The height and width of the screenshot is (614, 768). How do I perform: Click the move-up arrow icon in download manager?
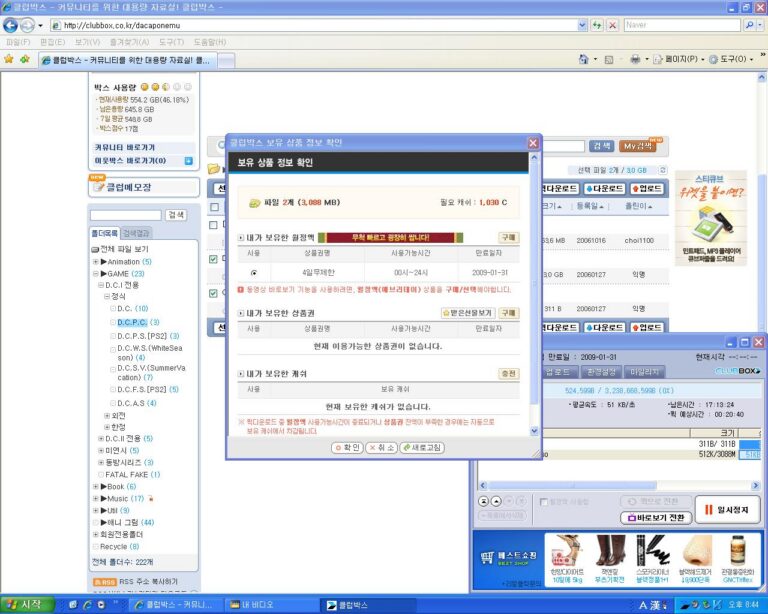pos(496,501)
